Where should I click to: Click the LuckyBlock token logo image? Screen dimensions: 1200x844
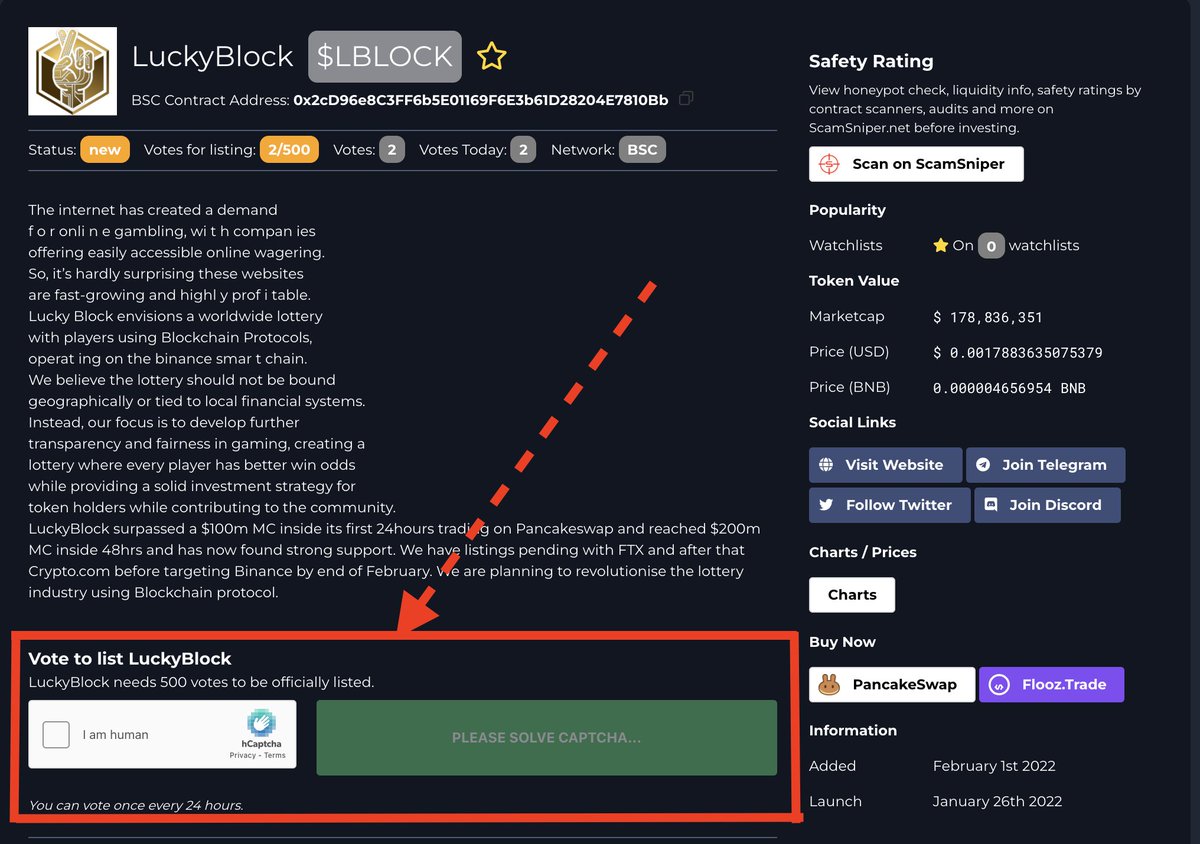pos(73,71)
